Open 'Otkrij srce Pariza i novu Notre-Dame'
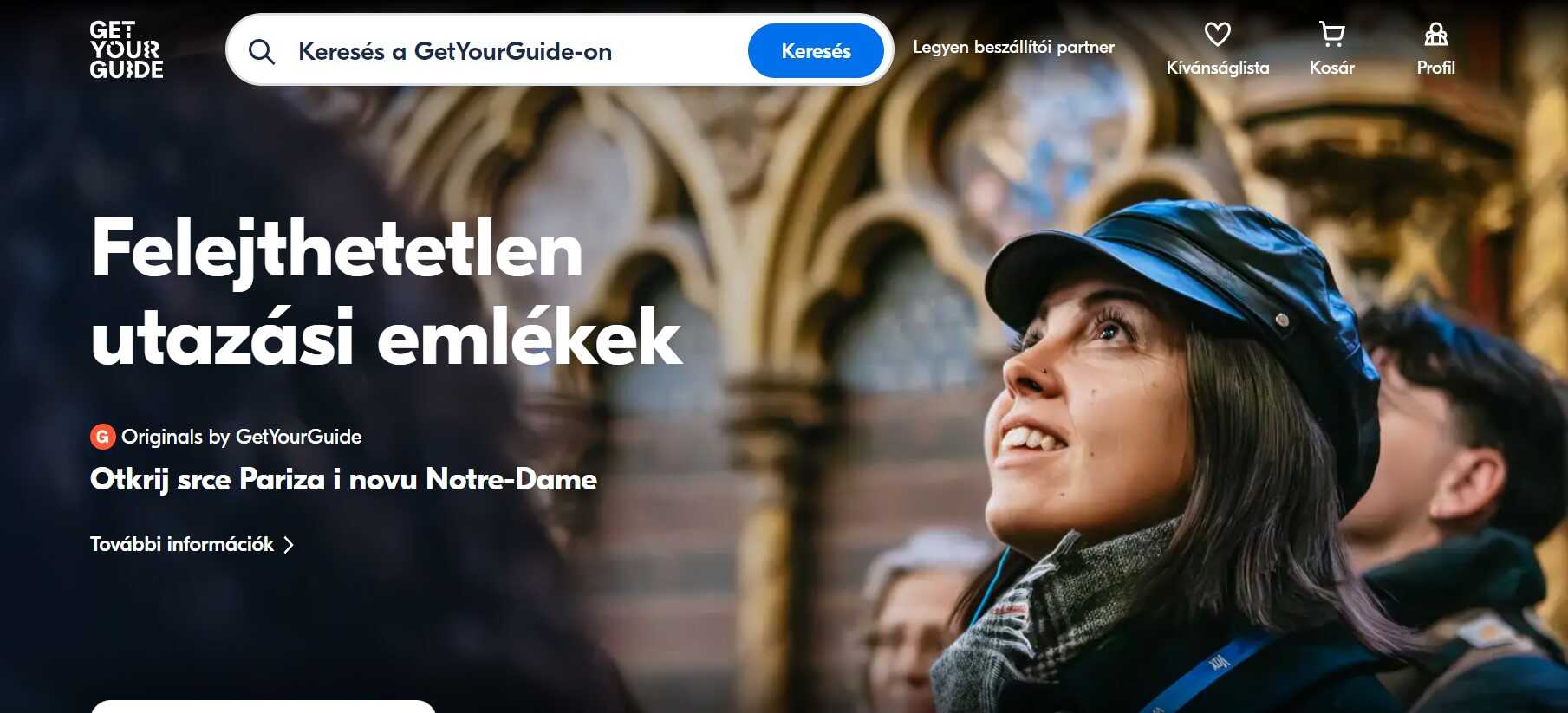The width and height of the screenshot is (1568, 713). click(x=343, y=479)
